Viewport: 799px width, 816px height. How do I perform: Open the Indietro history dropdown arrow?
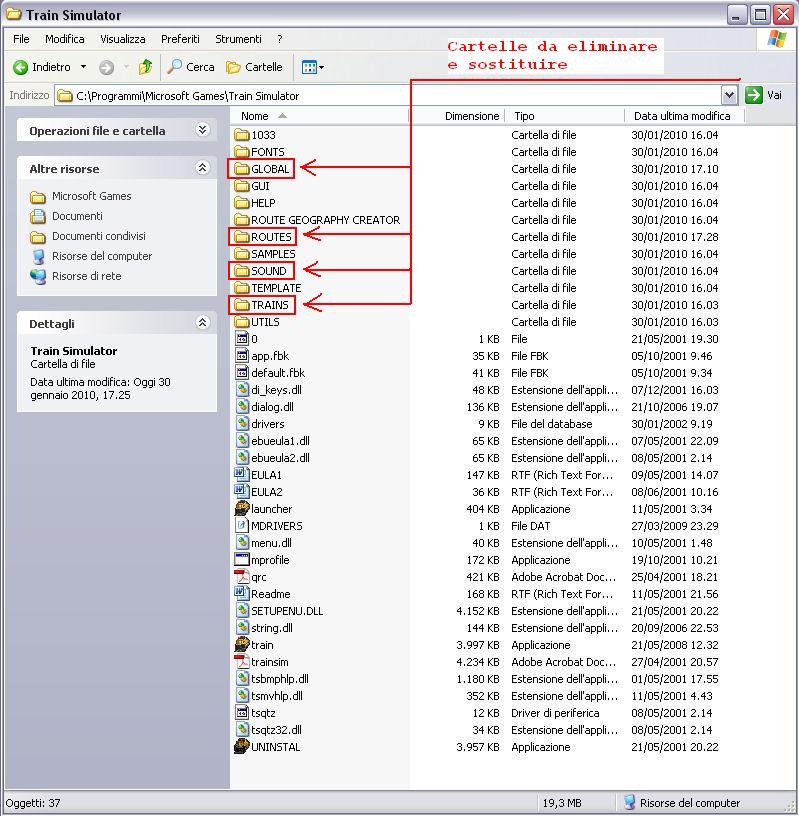point(83,67)
